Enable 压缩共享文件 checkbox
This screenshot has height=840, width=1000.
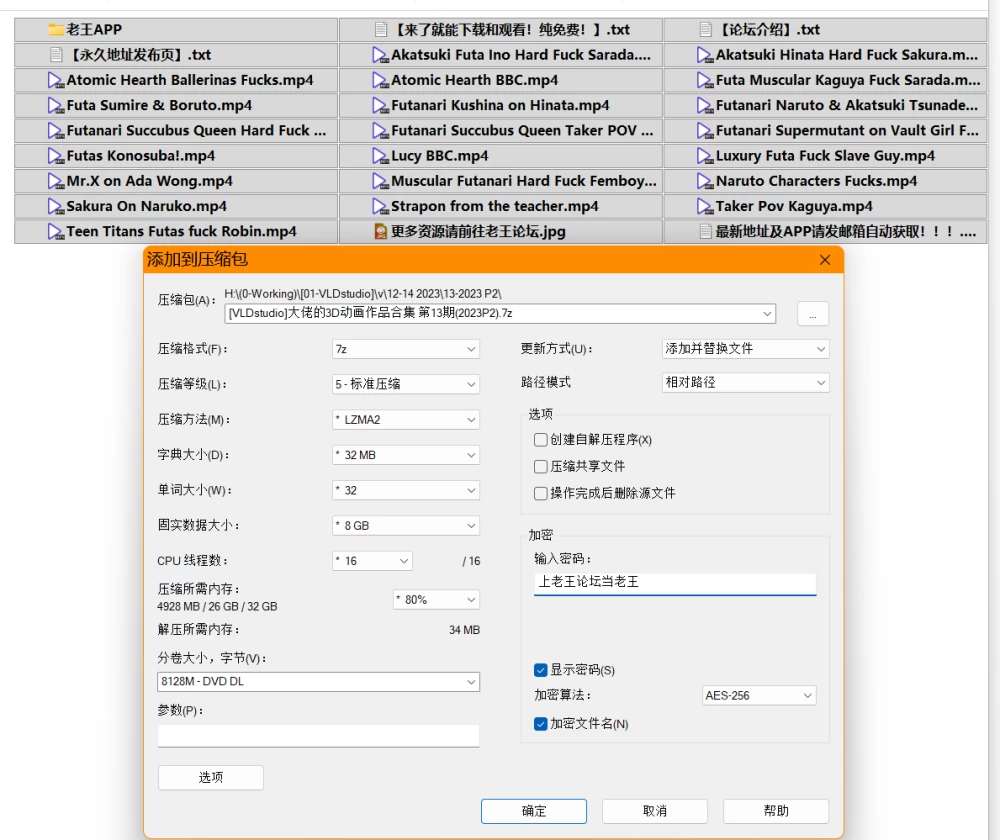pos(541,466)
